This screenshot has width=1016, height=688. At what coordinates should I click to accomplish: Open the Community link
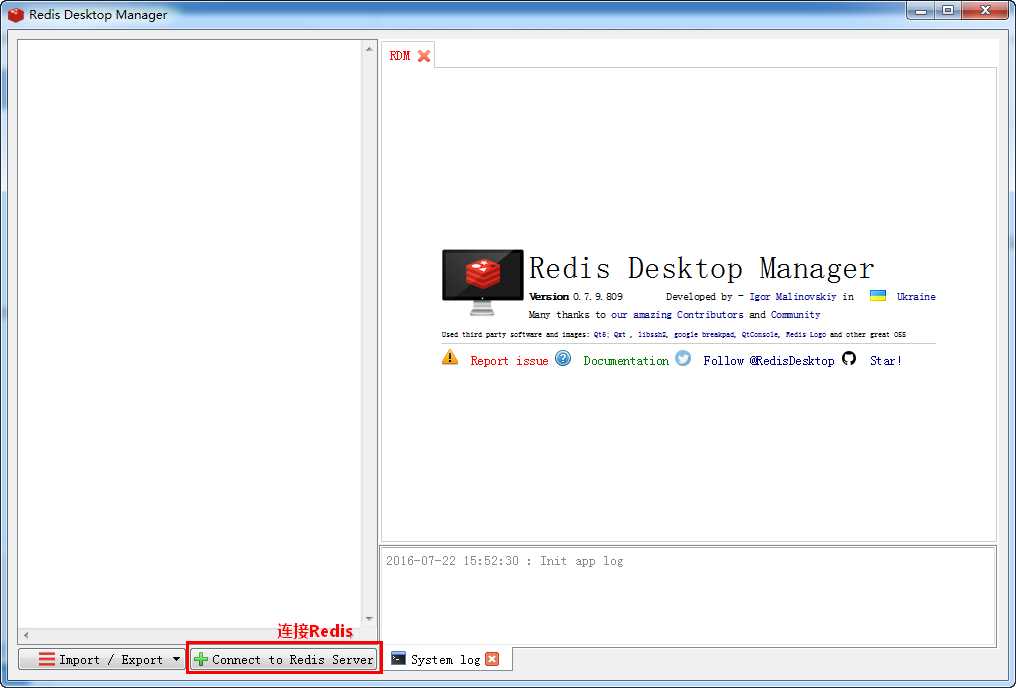point(795,315)
